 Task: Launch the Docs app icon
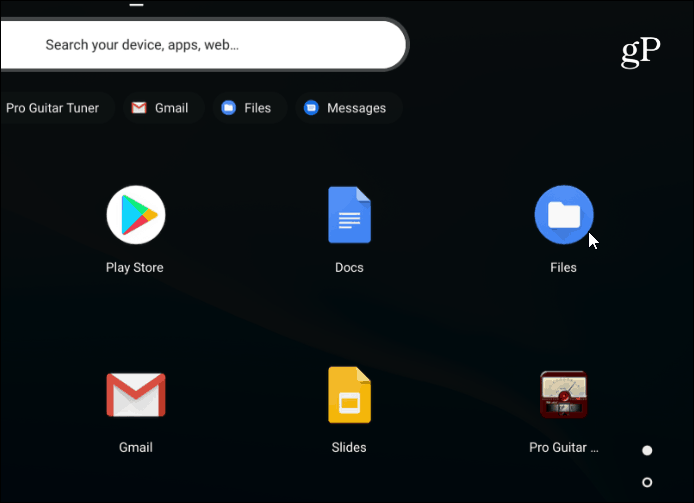click(x=349, y=215)
